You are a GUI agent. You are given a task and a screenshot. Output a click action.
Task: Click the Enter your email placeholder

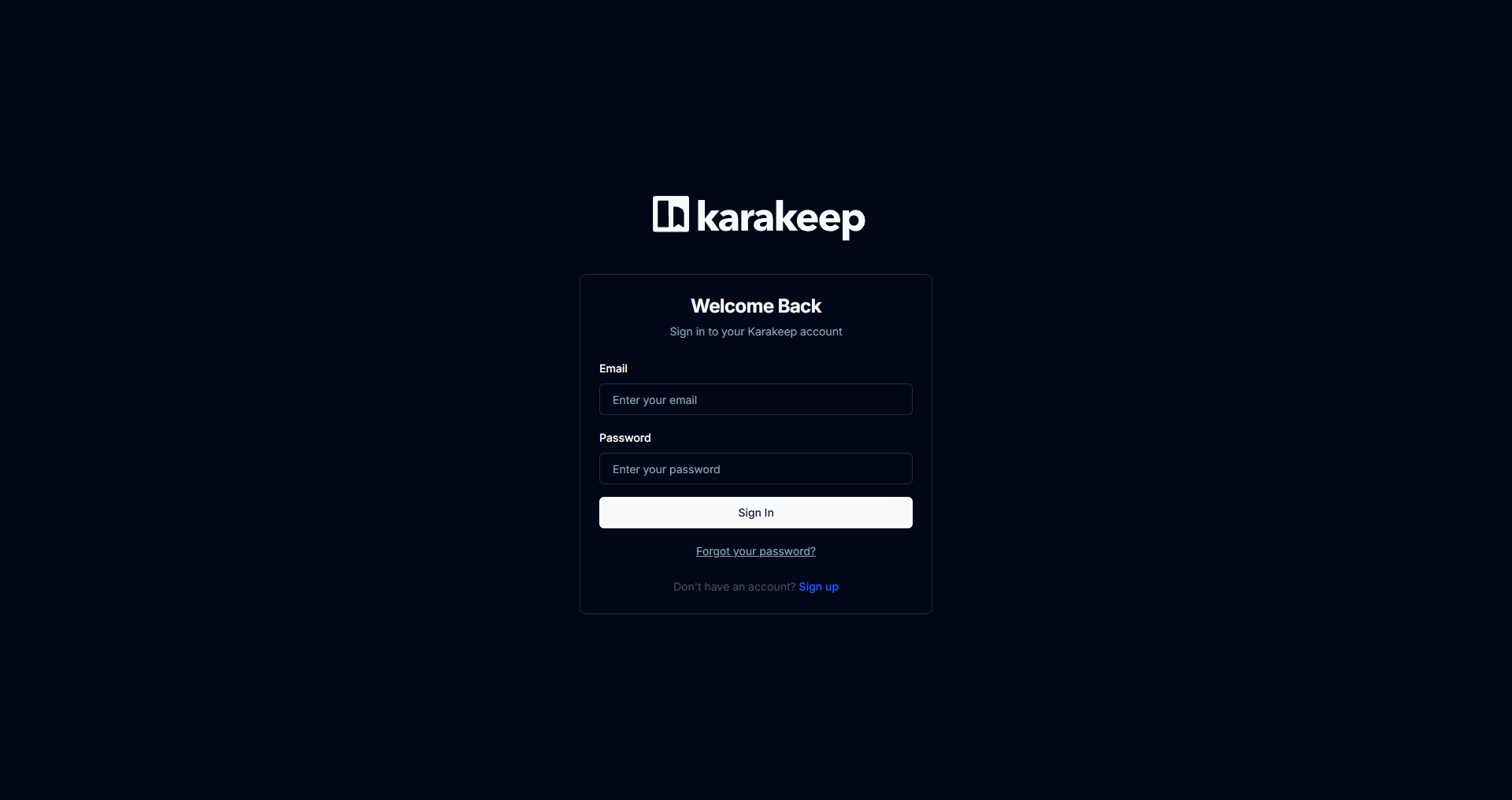pyautogui.click(x=654, y=400)
